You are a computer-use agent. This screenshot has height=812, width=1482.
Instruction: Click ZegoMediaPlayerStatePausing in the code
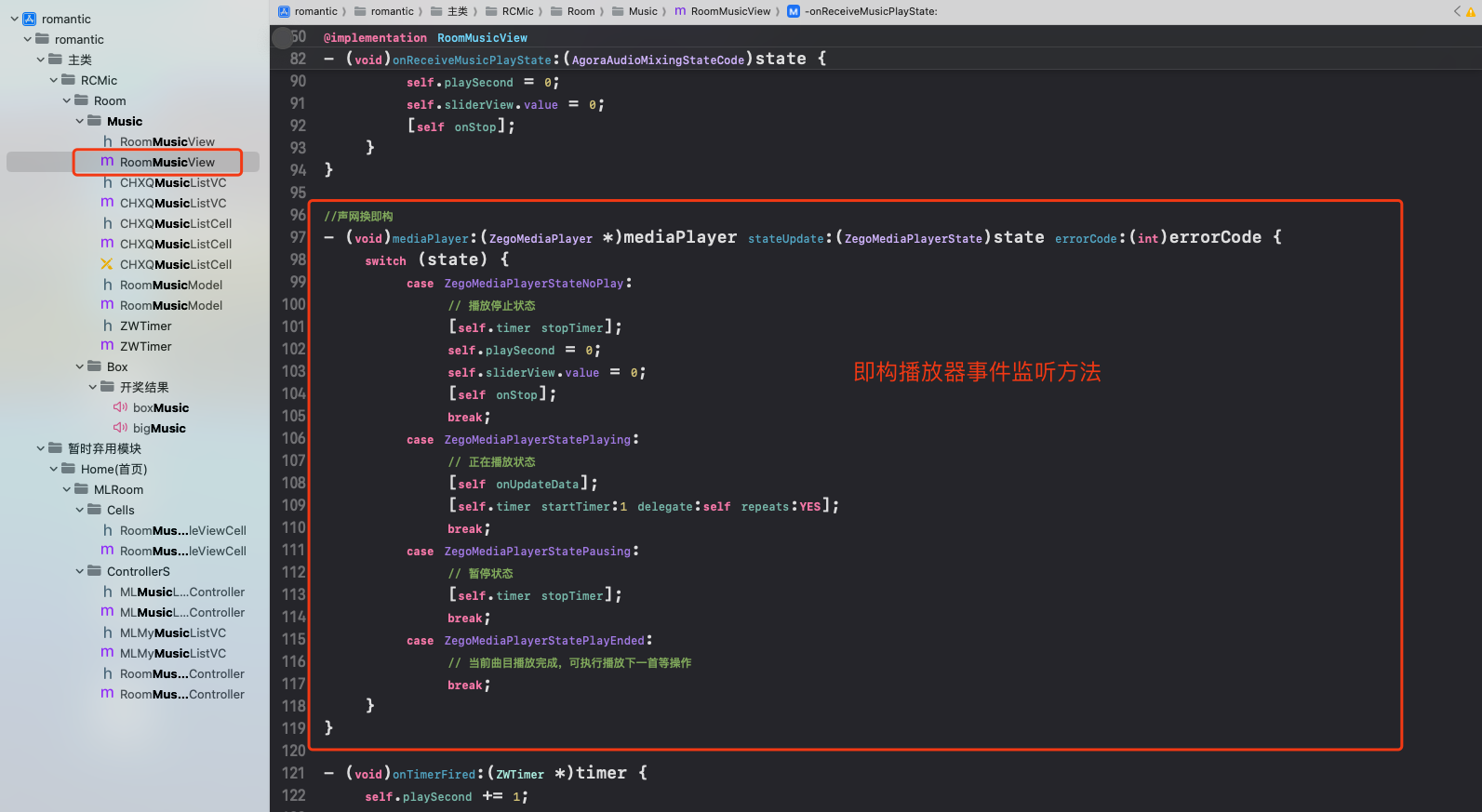pyautogui.click(x=538, y=552)
